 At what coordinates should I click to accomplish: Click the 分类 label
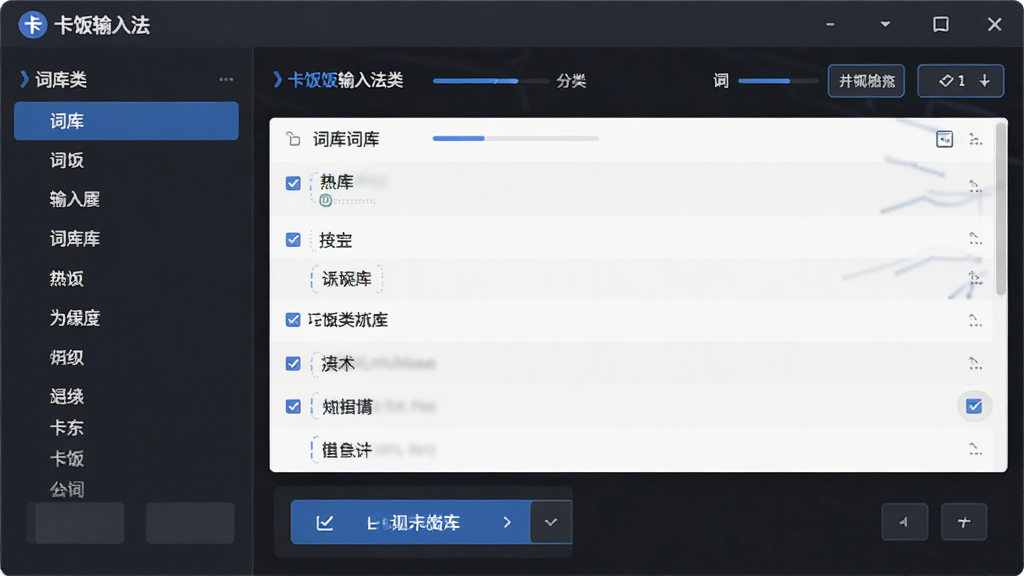coord(571,81)
